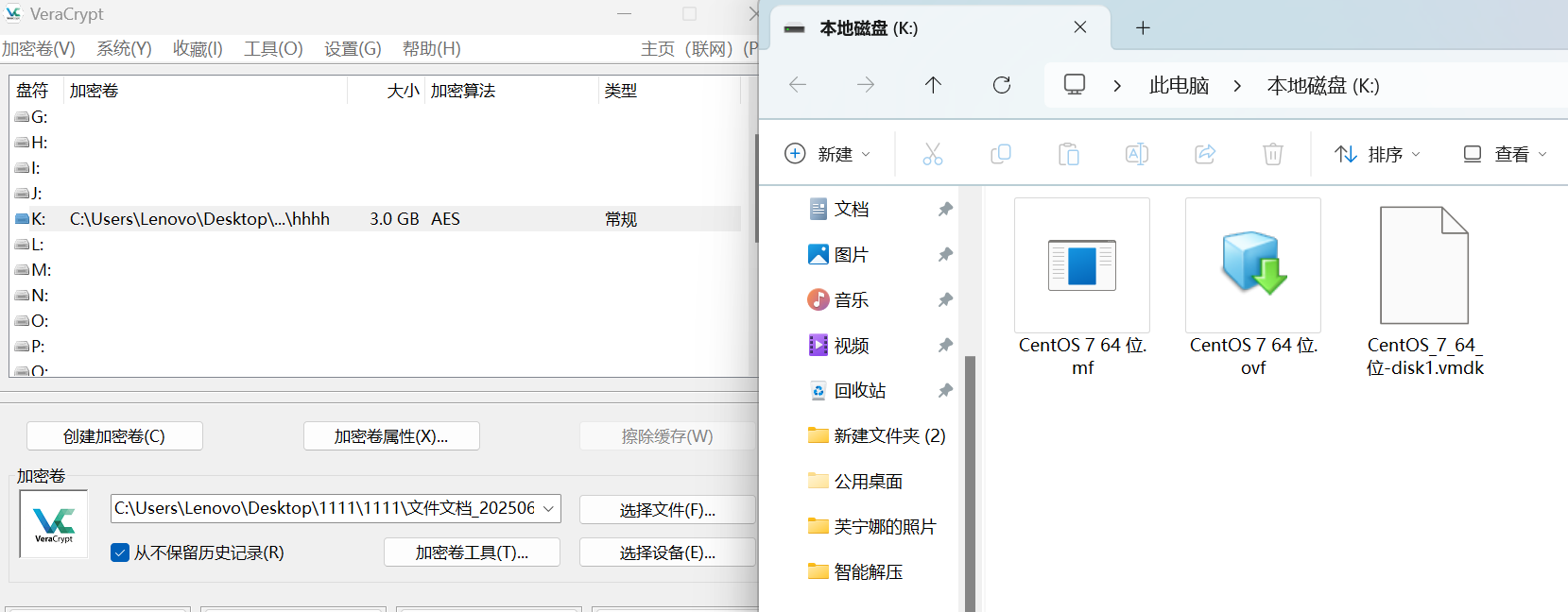Screen dimensions: 1568x612
Task: Click the Share icon in Explorer toolbar
Action: click(1205, 154)
